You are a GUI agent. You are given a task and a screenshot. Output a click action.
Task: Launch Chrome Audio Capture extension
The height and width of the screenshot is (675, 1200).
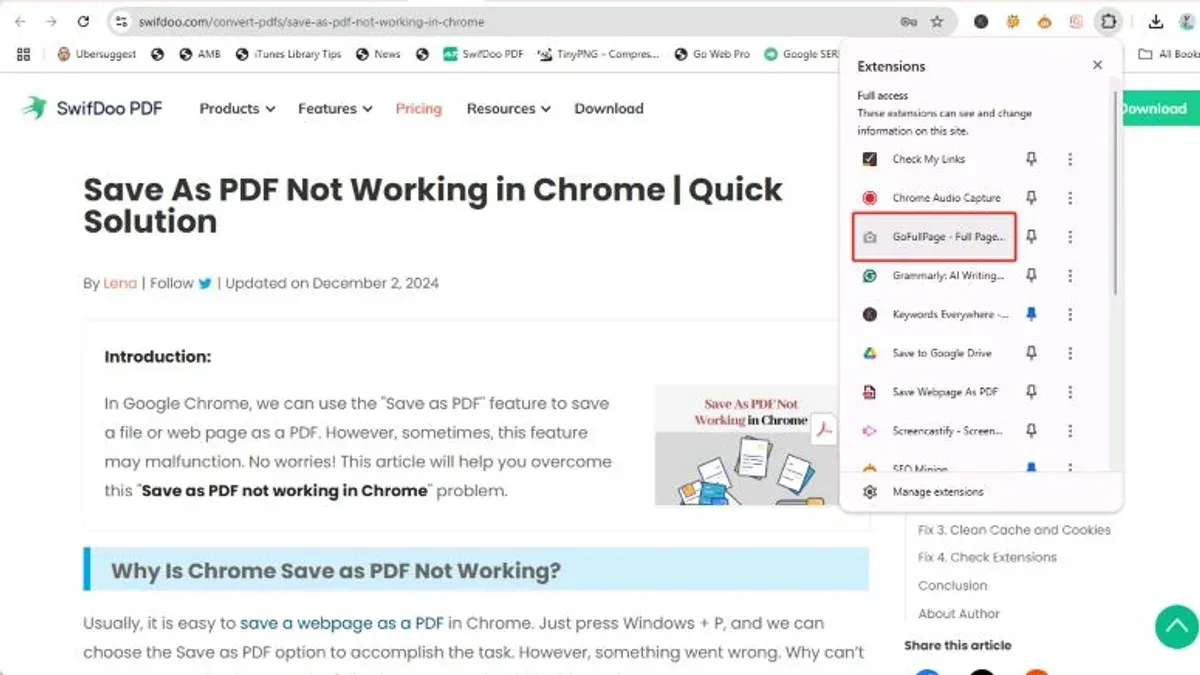click(x=930, y=198)
